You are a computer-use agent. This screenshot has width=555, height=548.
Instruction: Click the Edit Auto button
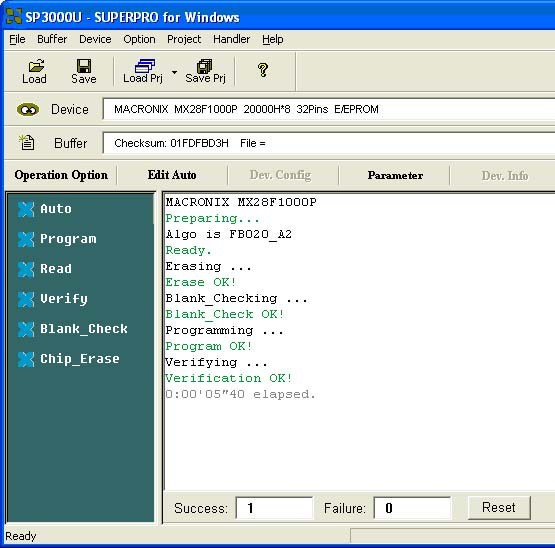click(x=172, y=175)
